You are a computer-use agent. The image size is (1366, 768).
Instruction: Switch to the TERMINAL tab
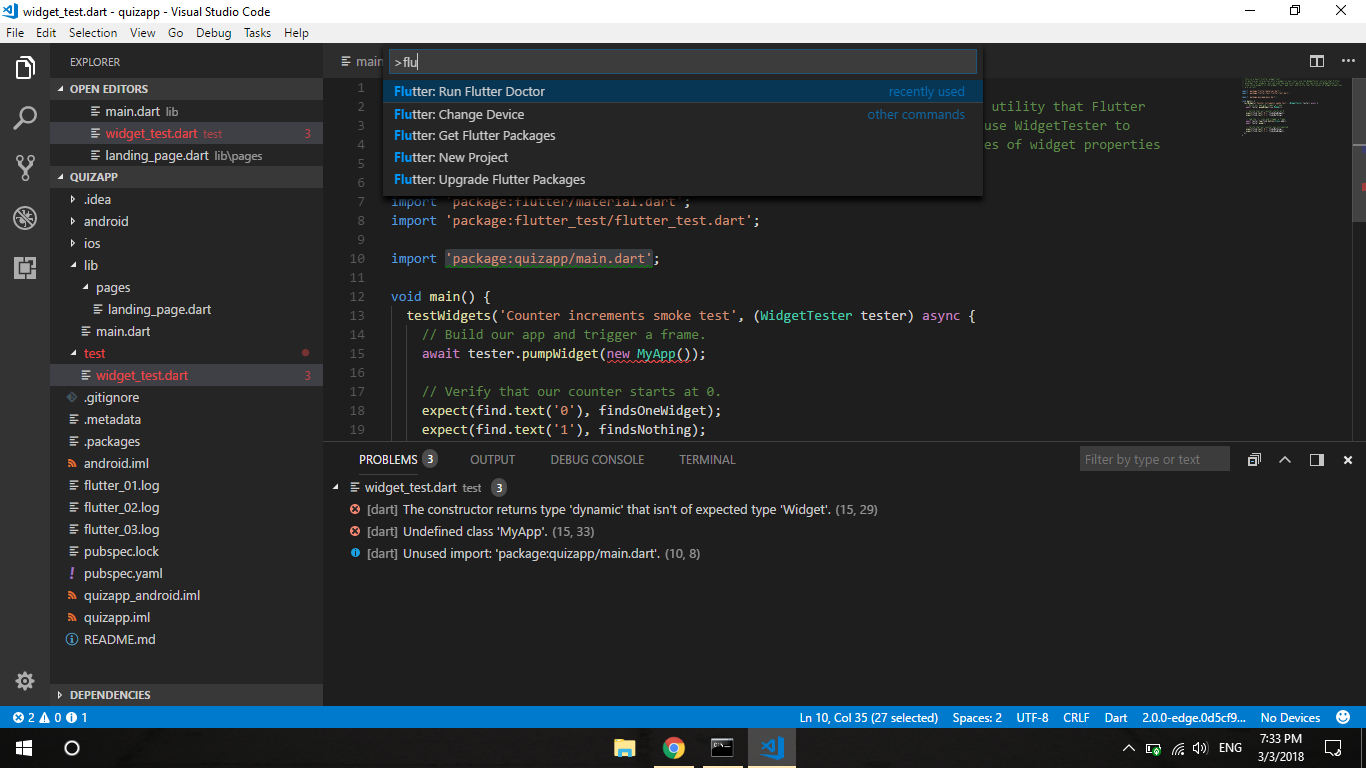click(x=707, y=459)
